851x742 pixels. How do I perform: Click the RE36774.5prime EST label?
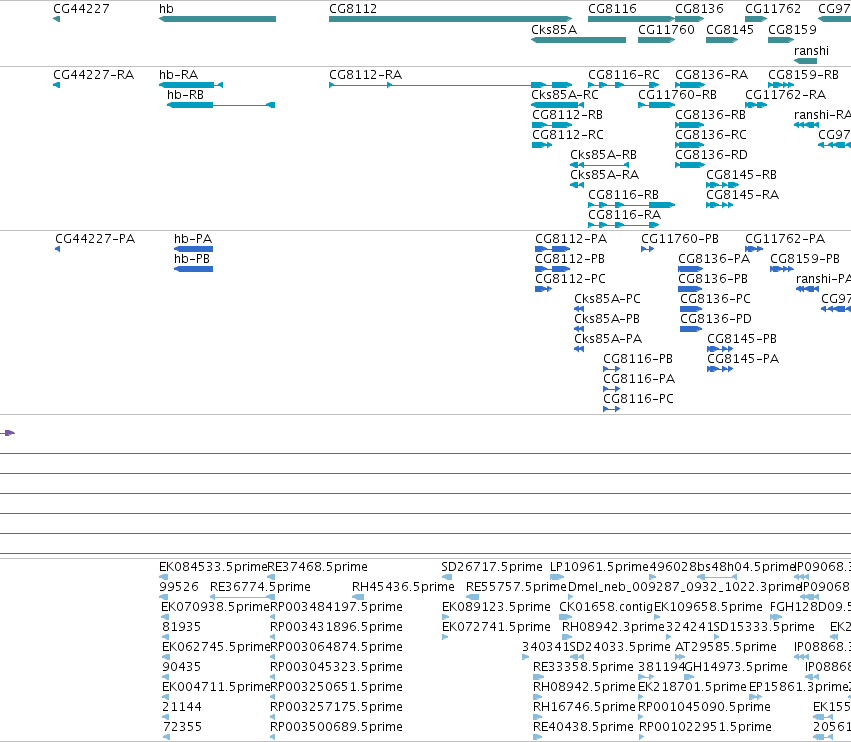pyautogui.click(x=260, y=587)
